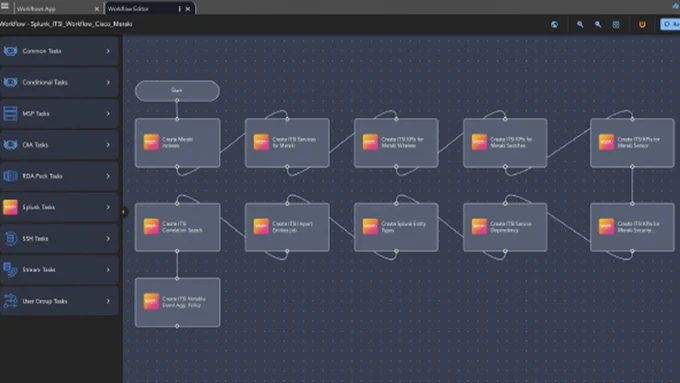Click Splunk icon on Notable Event Agg. Policy node
This screenshot has width=680, height=383.
(151, 301)
